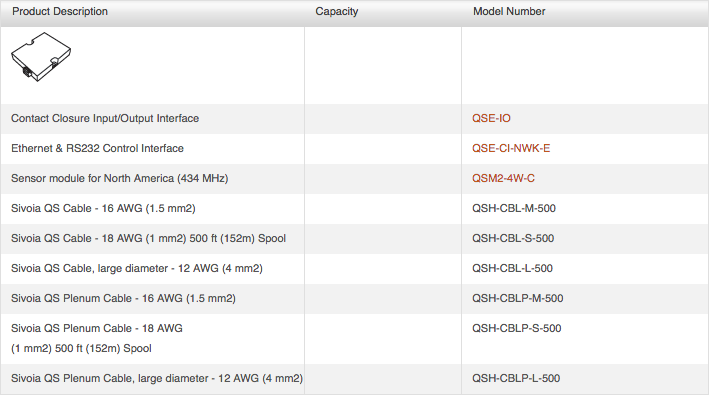Click the Capacity column header
Viewport: 709px width, 395px height.
point(336,11)
